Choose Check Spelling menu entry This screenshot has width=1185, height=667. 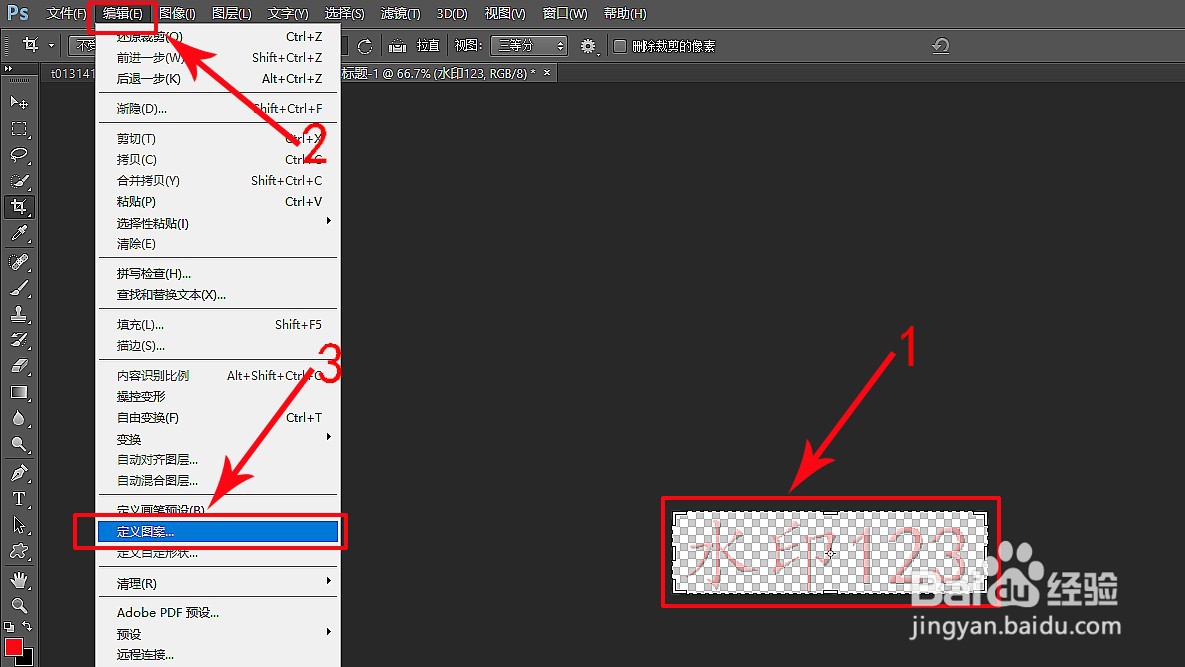pyautogui.click(x=218, y=273)
